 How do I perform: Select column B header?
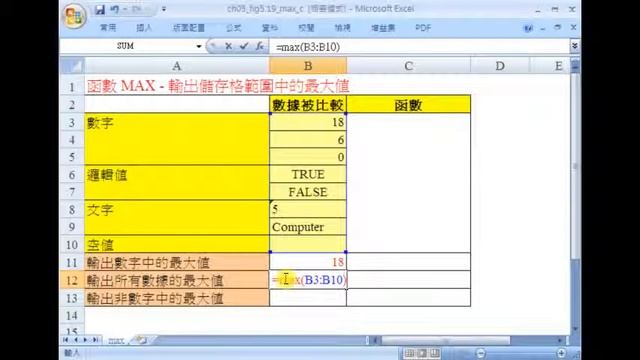pos(308,66)
